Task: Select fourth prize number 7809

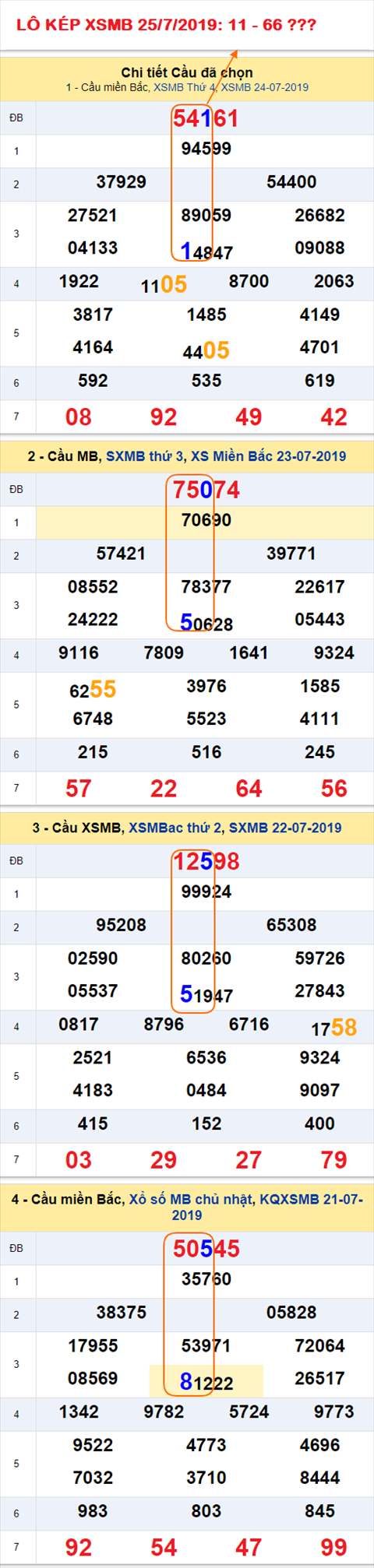Action: coord(164,653)
